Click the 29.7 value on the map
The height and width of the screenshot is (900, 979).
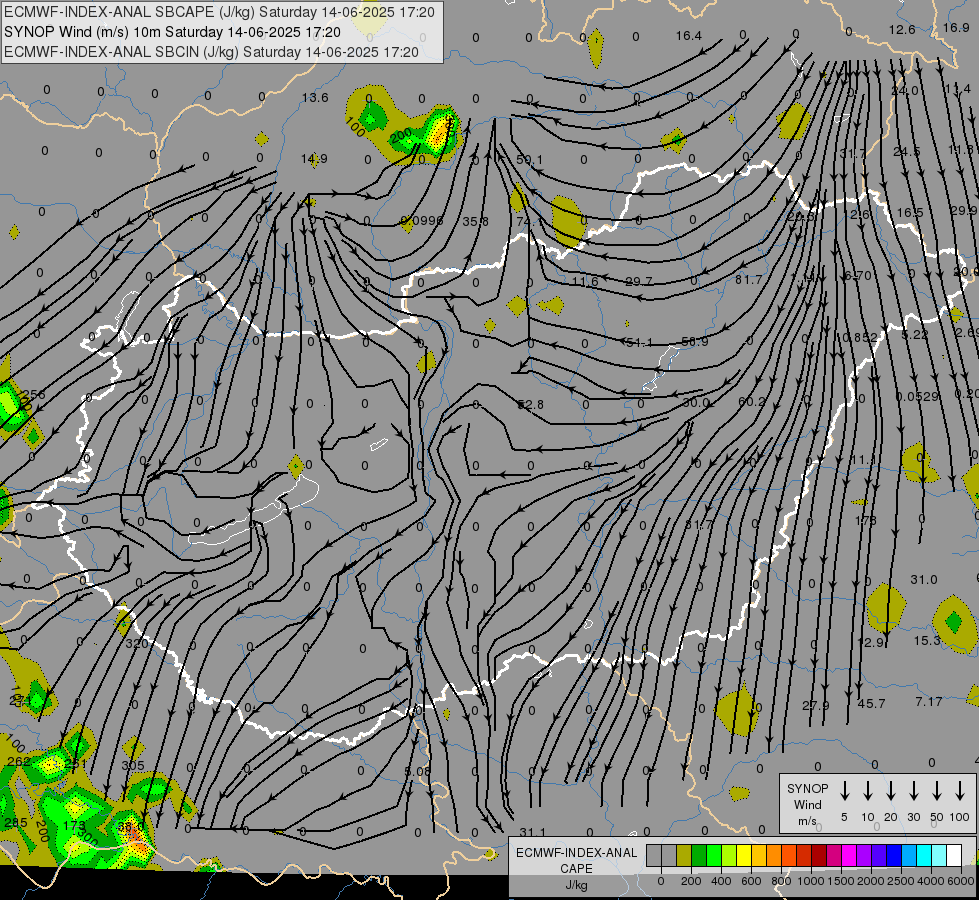point(639,282)
